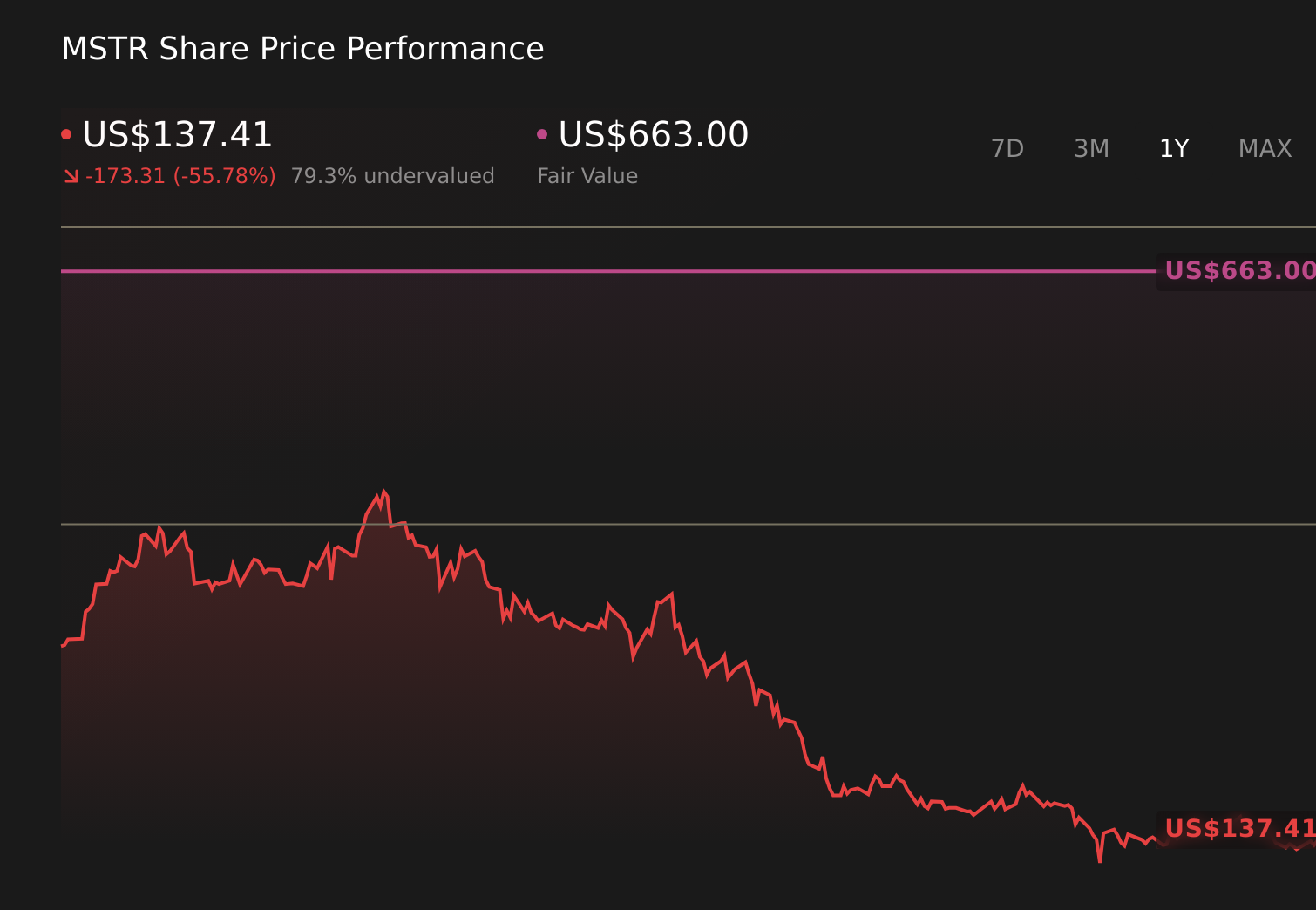This screenshot has width=1316, height=910.
Task: Expand the MAX historical range
Action: click(x=1264, y=148)
